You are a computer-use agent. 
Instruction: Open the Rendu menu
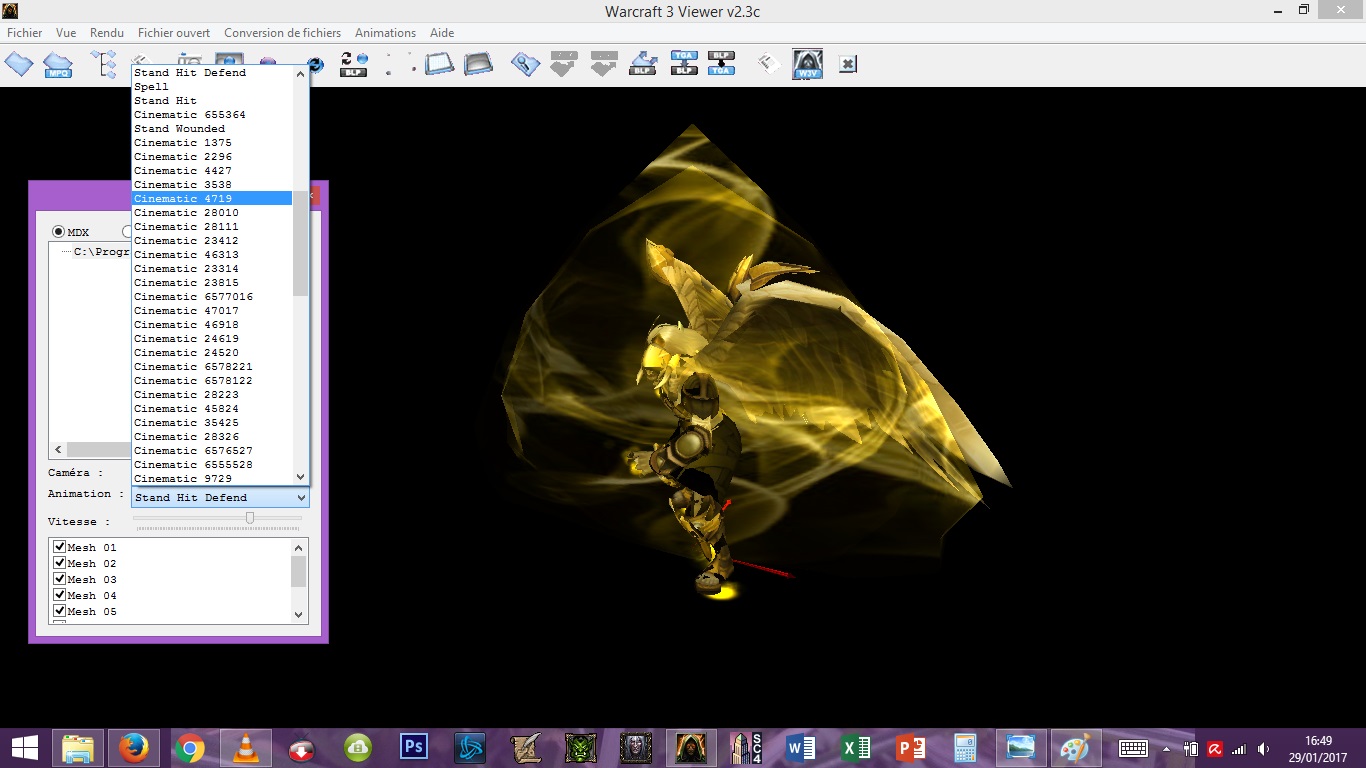coord(107,33)
